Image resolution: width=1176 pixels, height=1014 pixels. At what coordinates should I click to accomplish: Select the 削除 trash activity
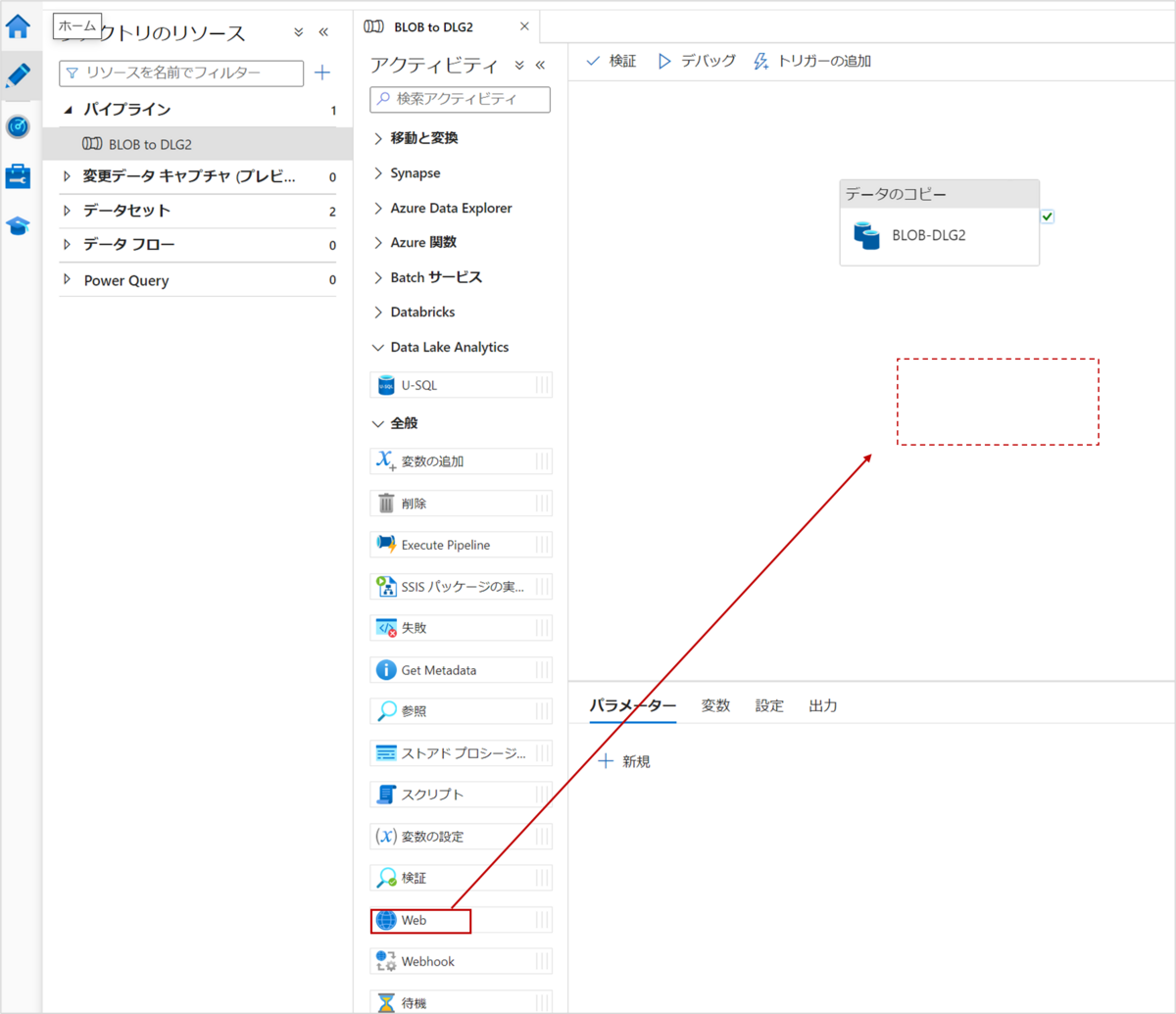click(461, 503)
